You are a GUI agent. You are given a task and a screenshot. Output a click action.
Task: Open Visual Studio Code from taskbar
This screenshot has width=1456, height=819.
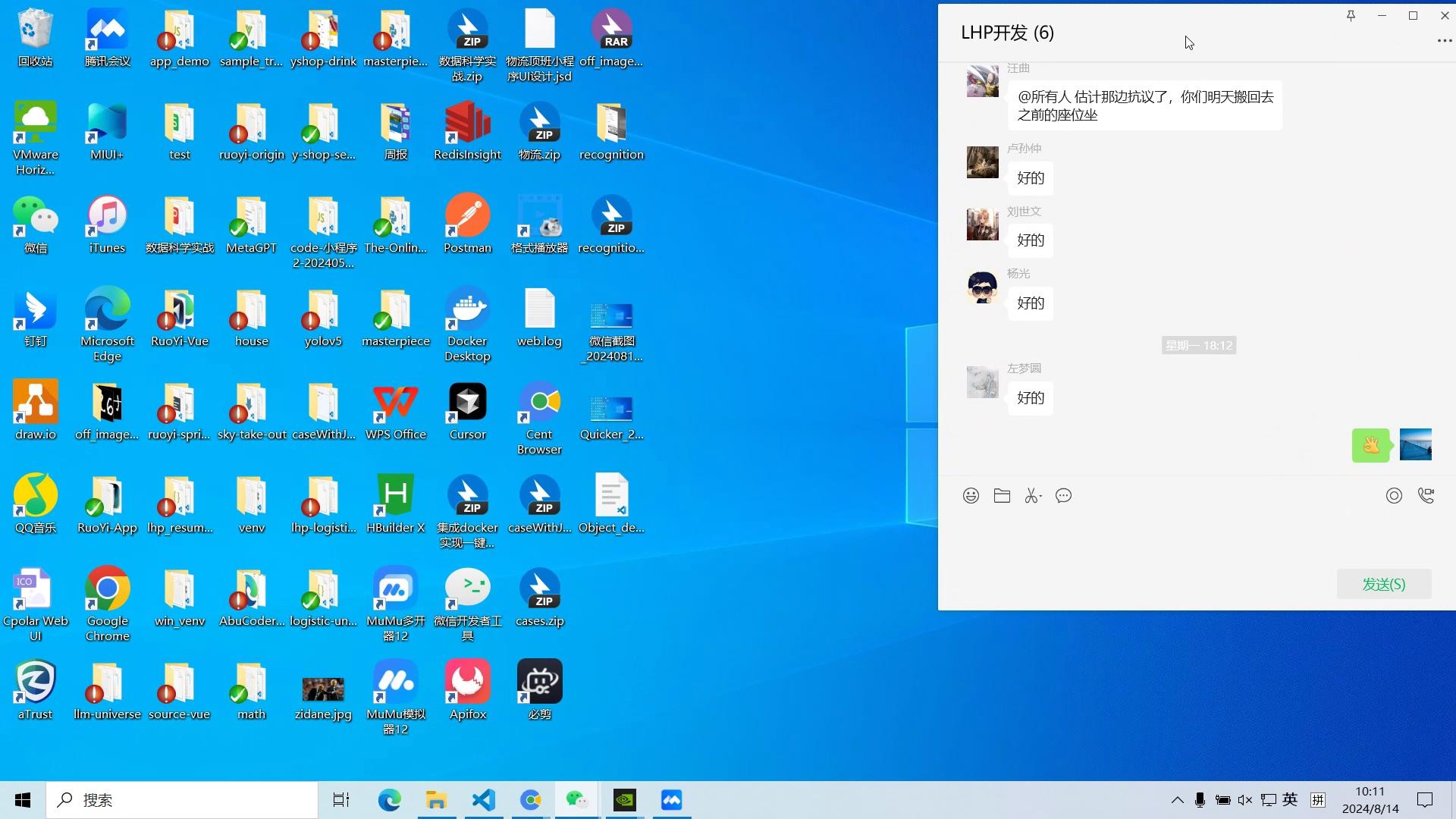[x=484, y=800]
